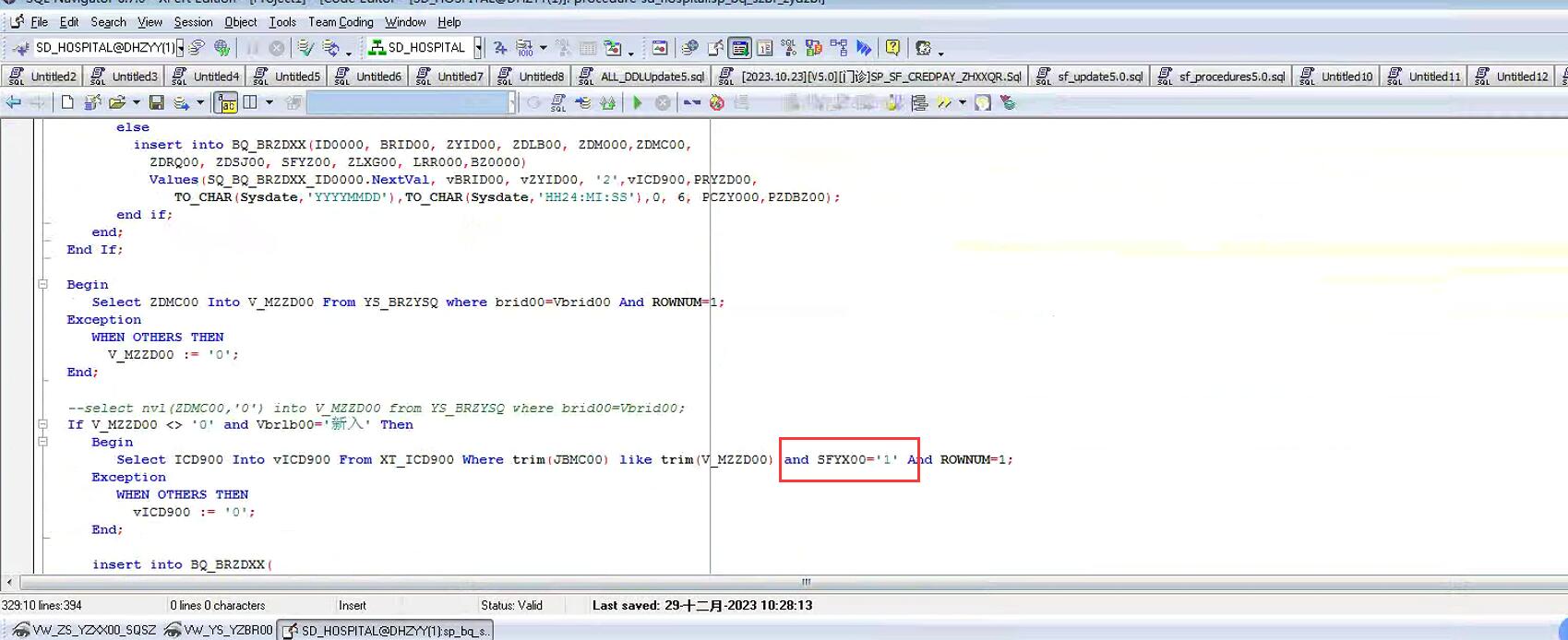Click inside the blue toolbar combo input field
This screenshot has height=640, width=1568.
(407, 102)
